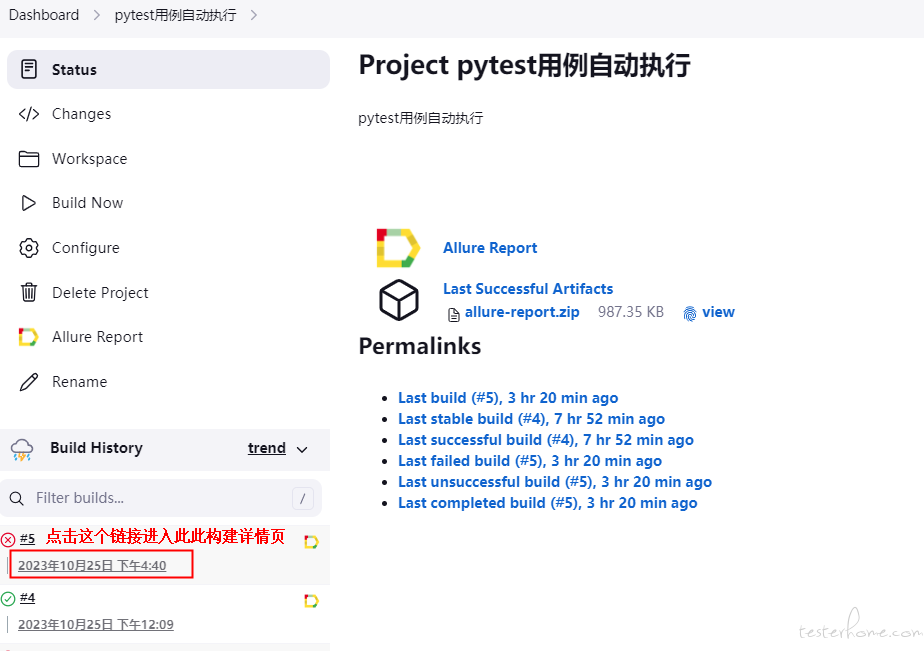The image size is (924, 651).
Task: Expand the breadcrumb chevron after Dashboard
Action: coord(97,15)
